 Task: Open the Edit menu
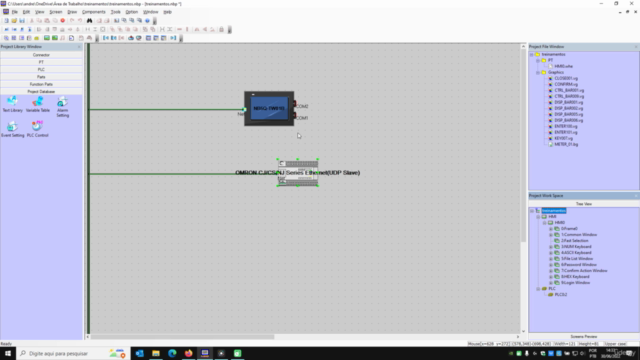coord(26,12)
